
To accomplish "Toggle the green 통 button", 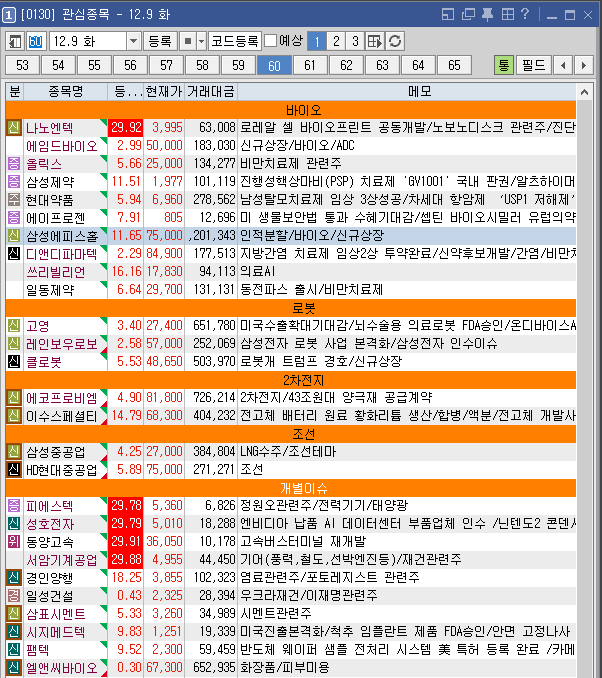I will tap(505, 65).
